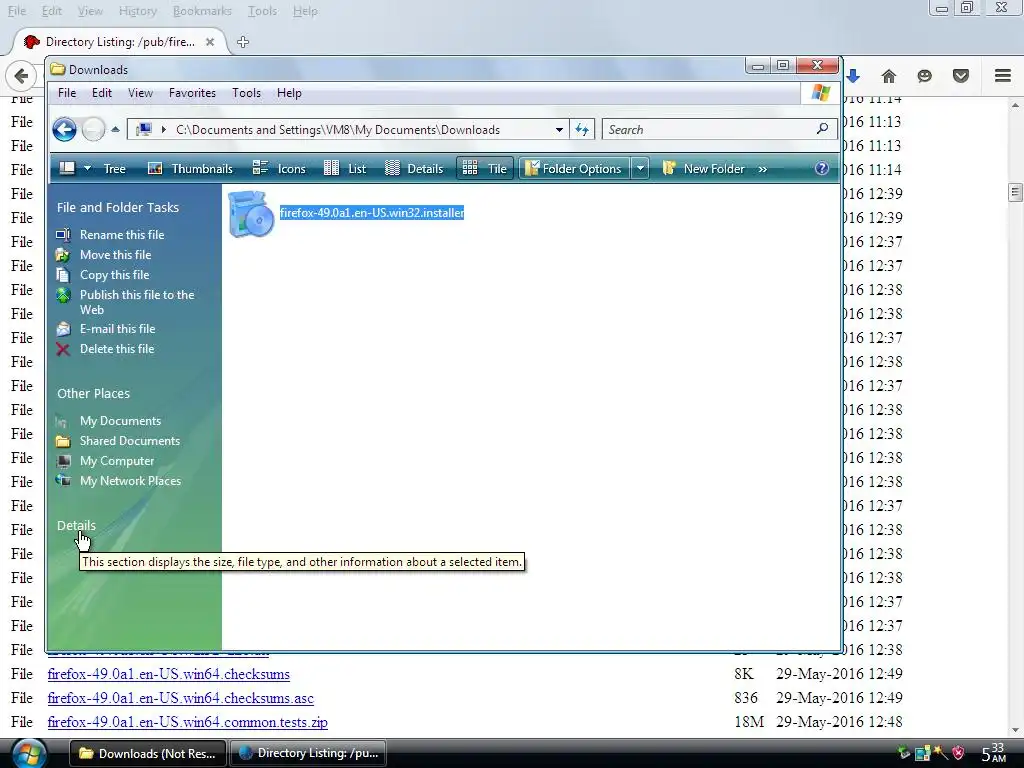1024x768 pixels.
Task: Open the layout pane dropdown arrow
Action: pos(88,168)
